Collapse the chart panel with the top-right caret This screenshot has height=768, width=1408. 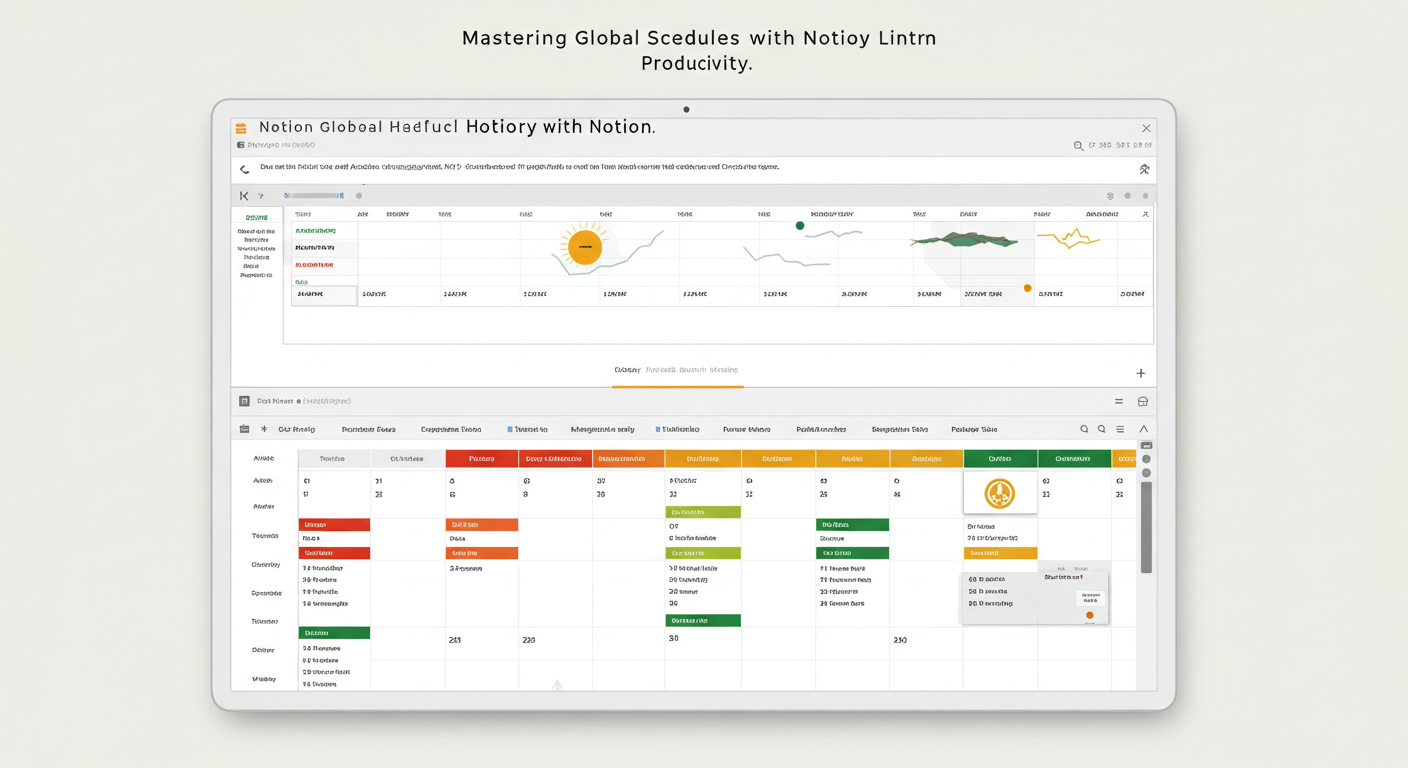pyautogui.click(x=1145, y=214)
